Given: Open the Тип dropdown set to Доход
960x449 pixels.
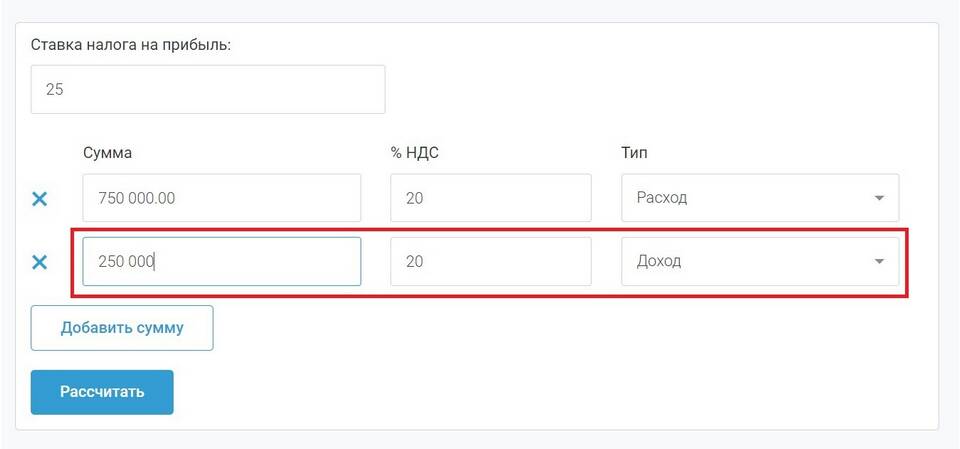Looking at the screenshot, I should click(760, 262).
